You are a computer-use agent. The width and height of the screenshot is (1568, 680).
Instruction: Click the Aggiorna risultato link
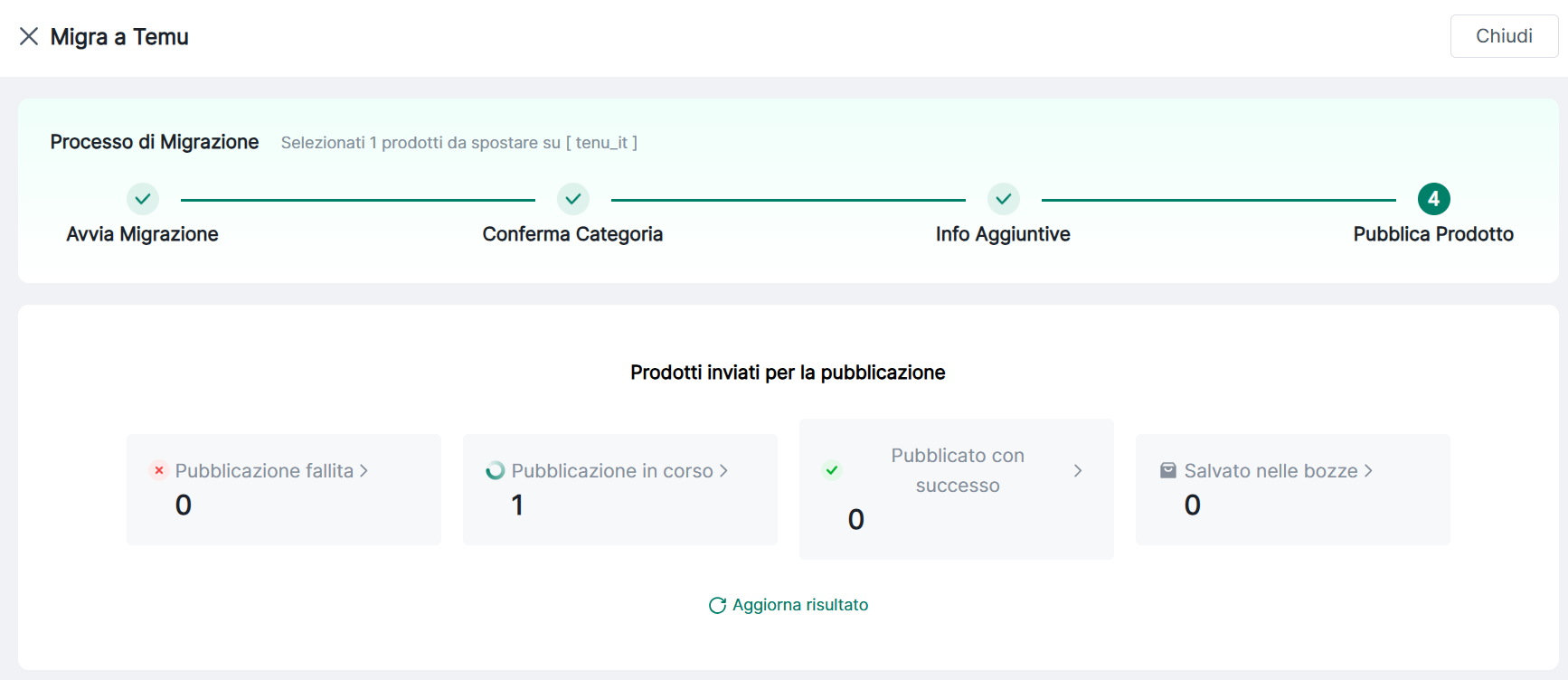pos(800,605)
